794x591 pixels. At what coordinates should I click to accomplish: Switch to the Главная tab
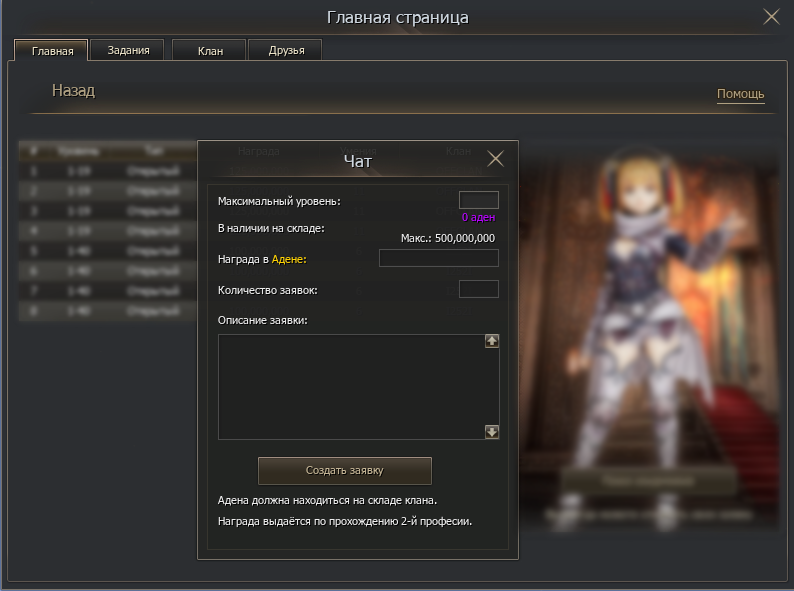[52, 51]
